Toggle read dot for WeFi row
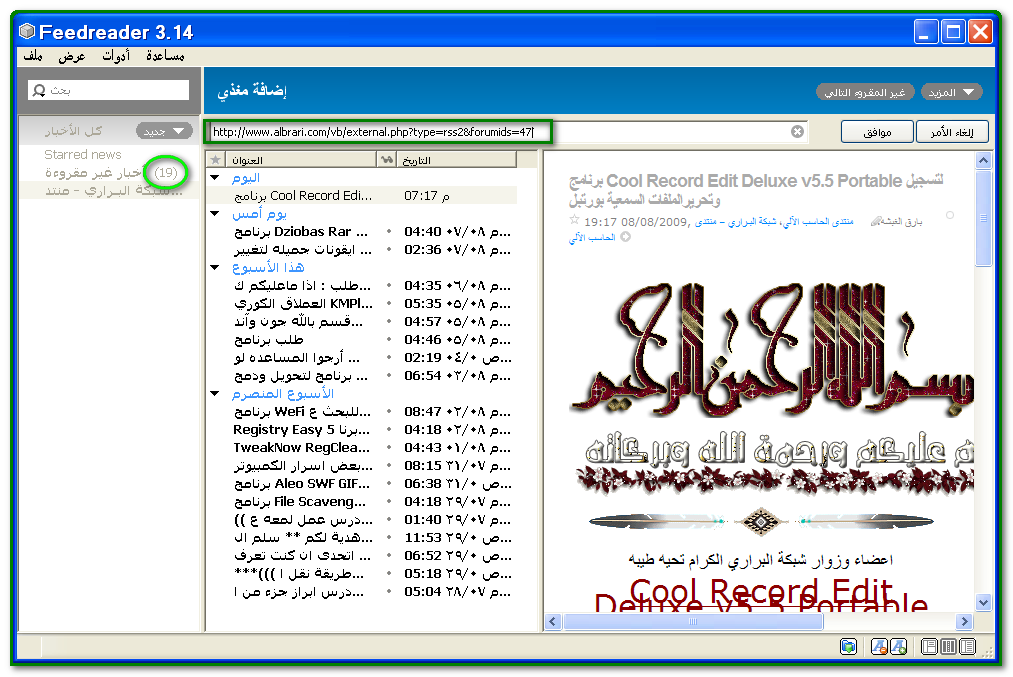The height and width of the screenshot is (677, 1013). coord(388,411)
